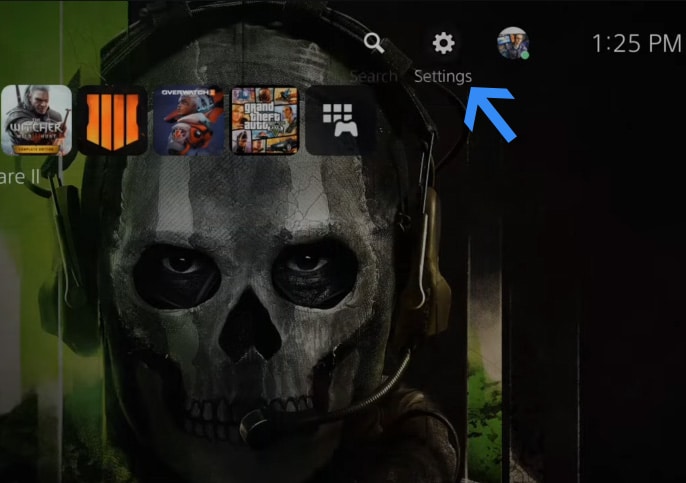This screenshot has width=686, height=483.
Task: Choose the Grand Theft Auto V tile
Action: pyautogui.click(x=264, y=119)
